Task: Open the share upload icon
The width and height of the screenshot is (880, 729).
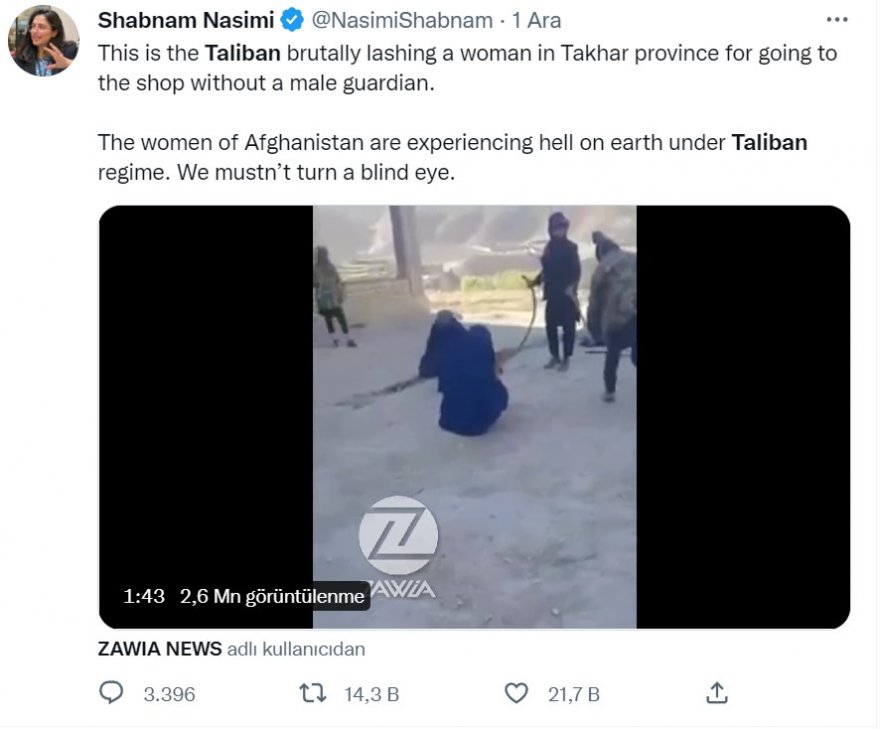Action: coord(717,693)
